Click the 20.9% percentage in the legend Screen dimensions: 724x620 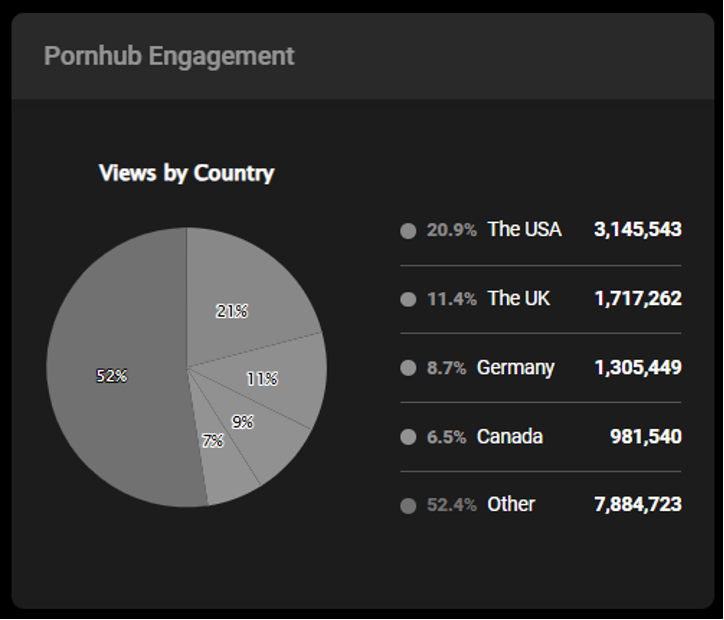tap(452, 230)
